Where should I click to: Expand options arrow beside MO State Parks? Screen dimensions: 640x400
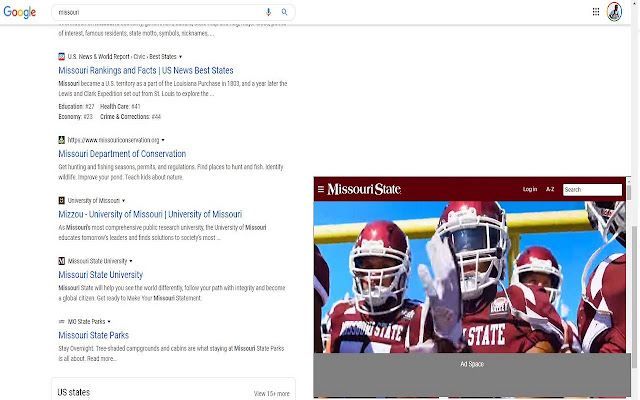[109, 322]
